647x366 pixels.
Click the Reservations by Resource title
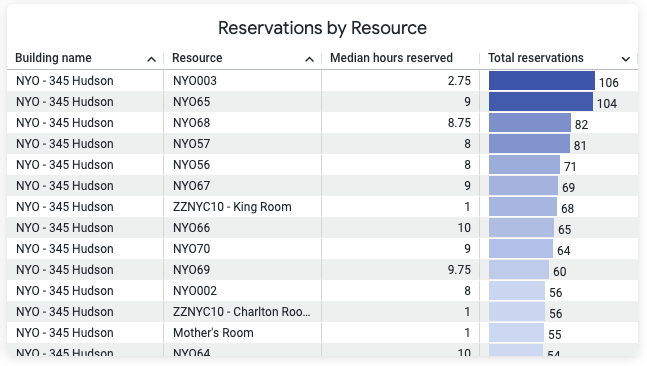(322, 28)
